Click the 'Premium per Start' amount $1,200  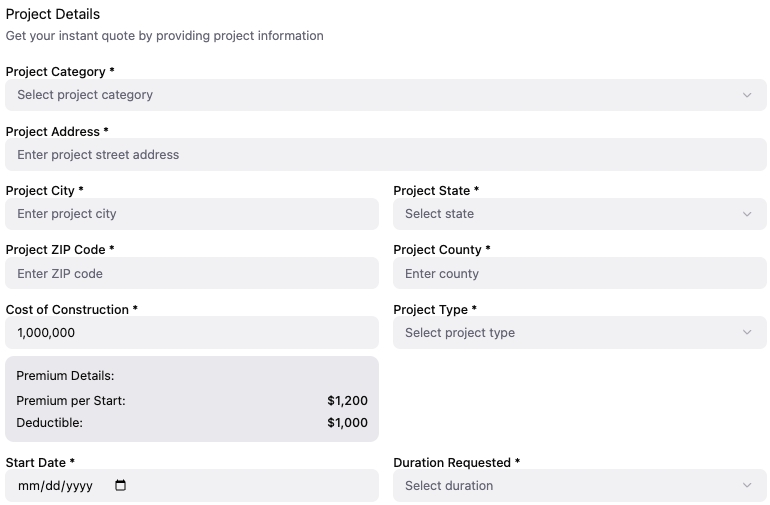pos(347,401)
